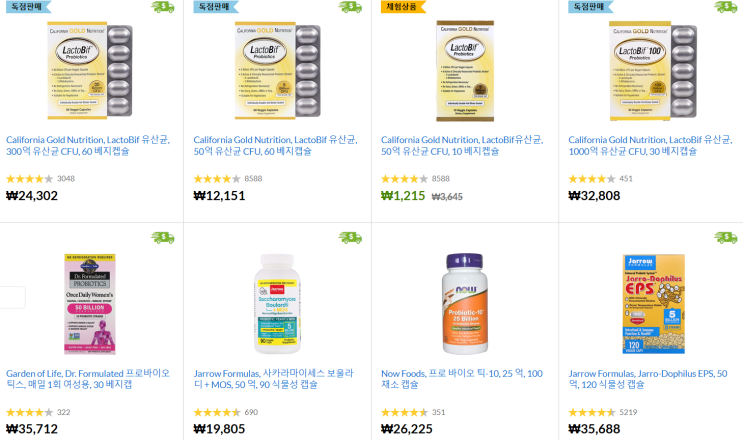Click the shipping truck icon on LactoBif 50억 60 capsule product
743x440 pixels.
click(350, 7)
